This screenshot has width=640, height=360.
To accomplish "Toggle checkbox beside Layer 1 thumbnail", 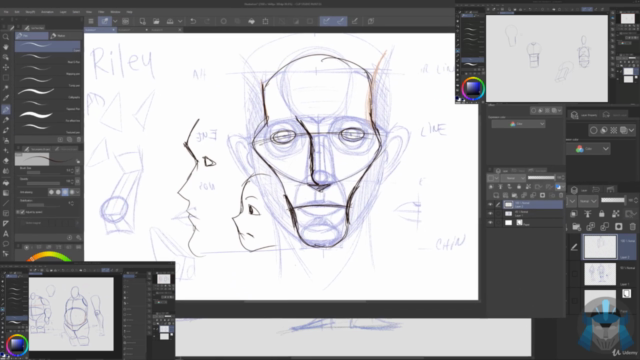I will pyautogui.click(x=574, y=274).
